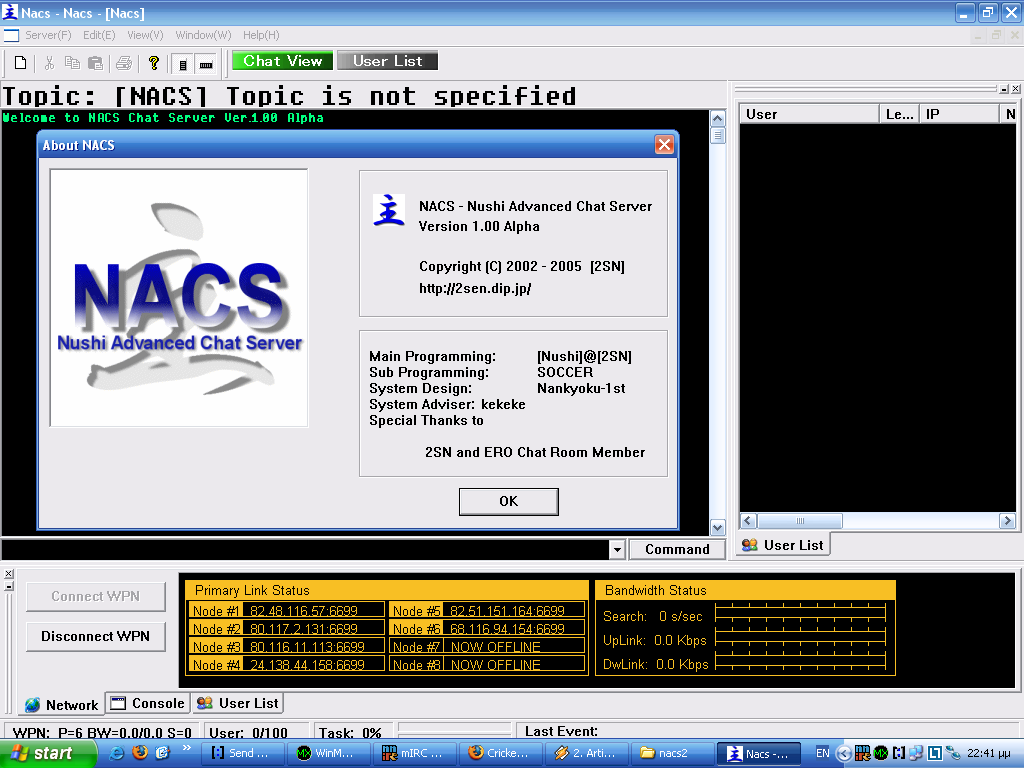
Task: Sort by the Le... column header
Action: point(899,114)
